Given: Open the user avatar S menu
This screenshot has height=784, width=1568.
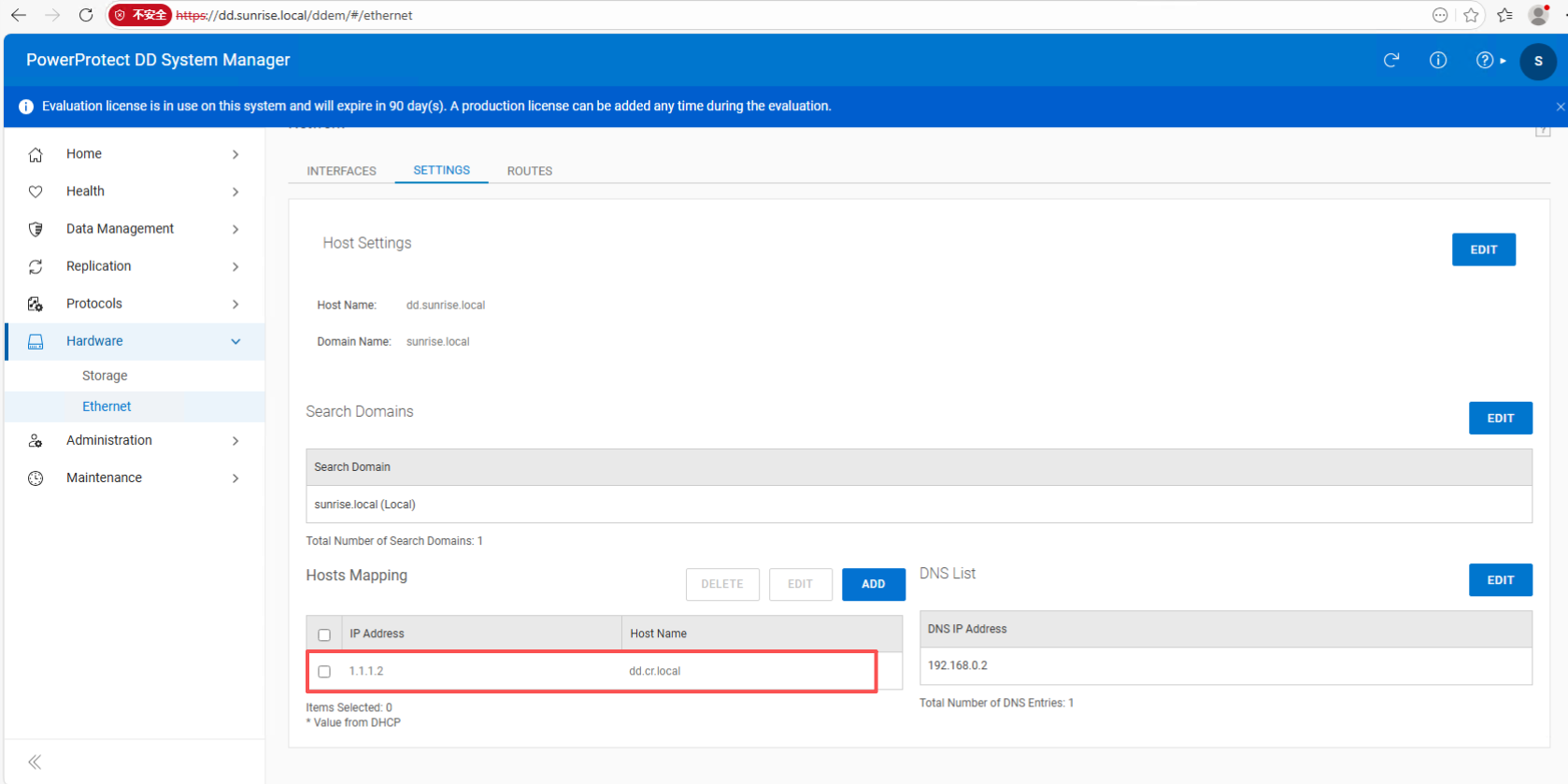Looking at the screenshot, I should coord(1538,61).
